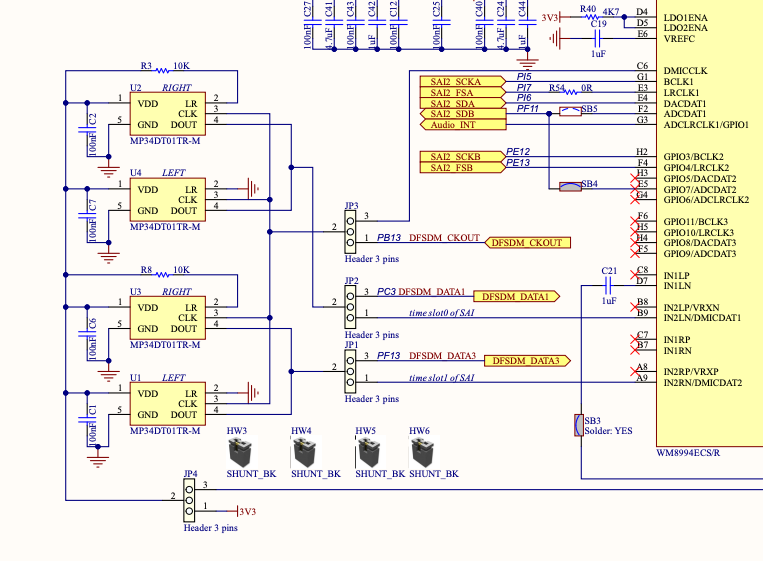The width and height of the screenshot is (763, 561).
Task: Click the GPIO3/BCLK2 pin name
Action: (x=693, y=157)
